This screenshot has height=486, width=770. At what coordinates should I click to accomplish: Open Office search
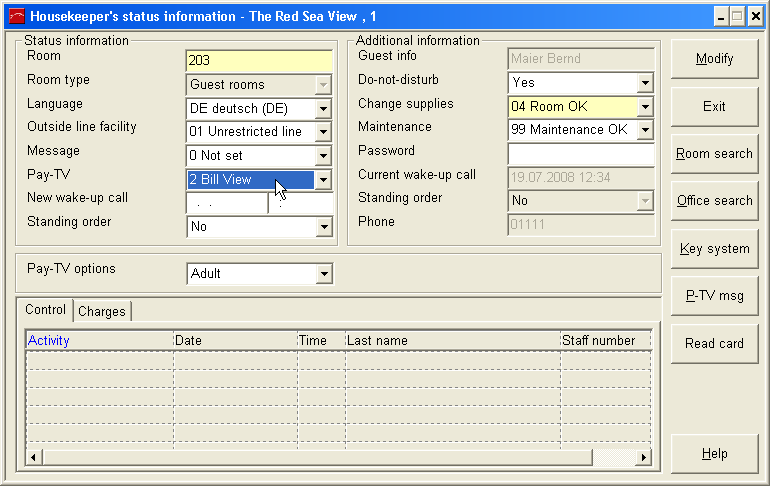[x=714, y=201]
